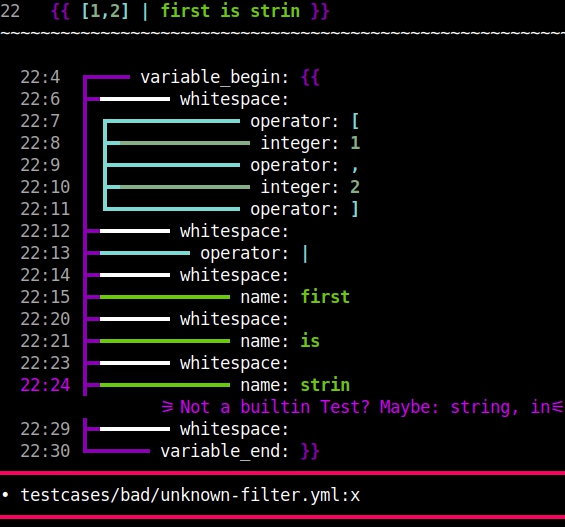This screenshot has width=565, height=527.
Task: Click the 'Not a builtin Test?' error message
Action: [x=362, y=407]
